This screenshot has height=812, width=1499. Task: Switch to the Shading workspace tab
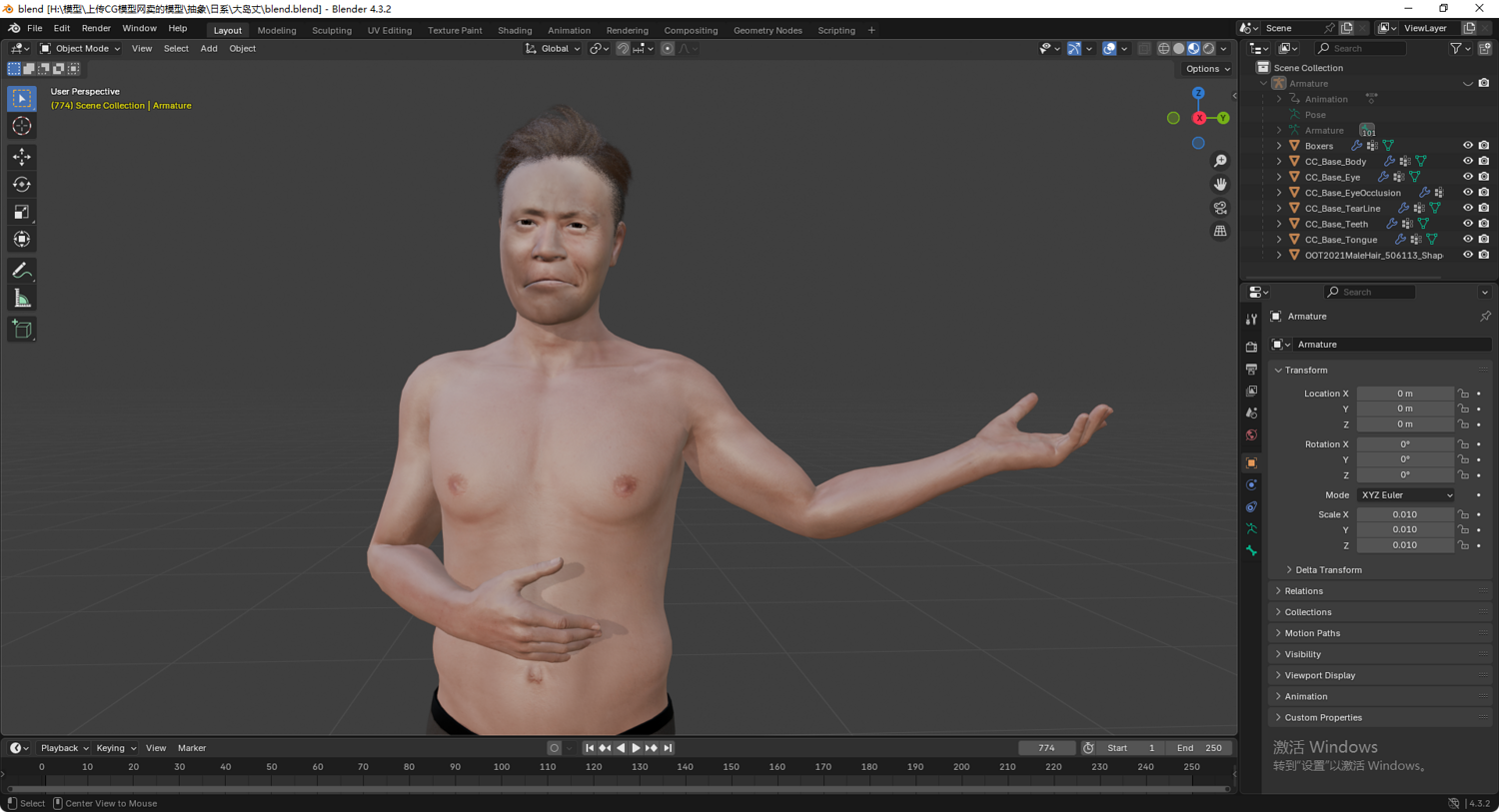[515, 30]
